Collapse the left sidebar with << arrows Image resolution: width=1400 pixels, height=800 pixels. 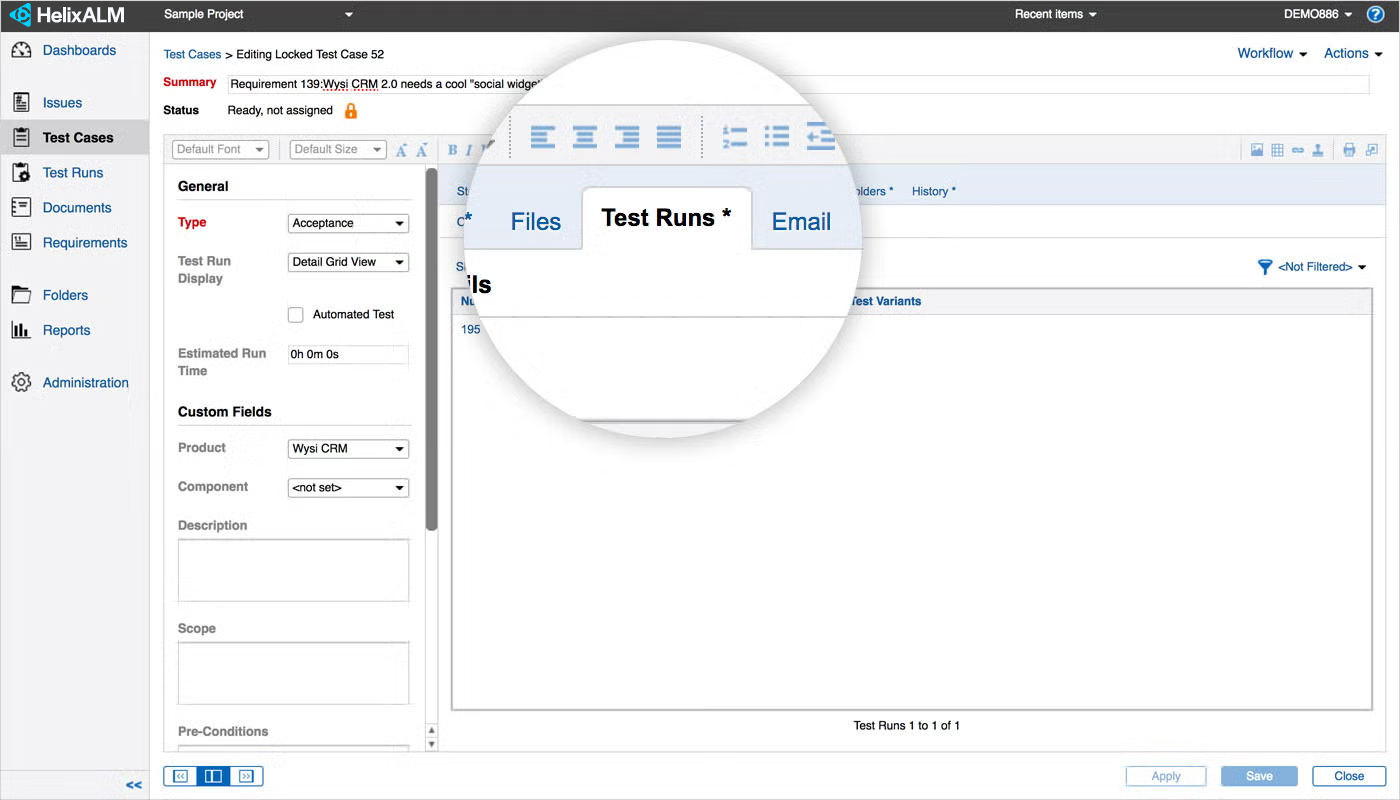click(x=133, y=785)
